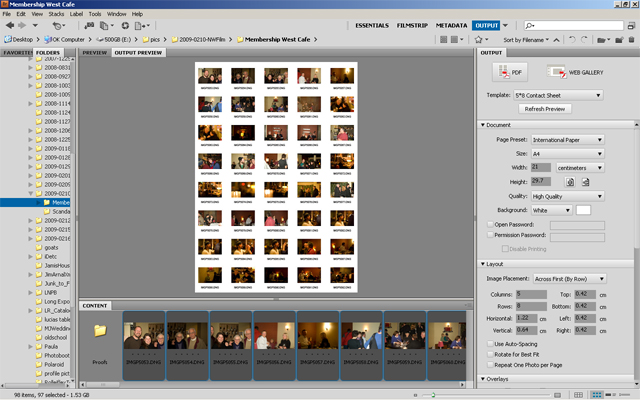Click the compact mode icon beside search
The width and height of the screenshot is (640, 400).
coord(631,25)
